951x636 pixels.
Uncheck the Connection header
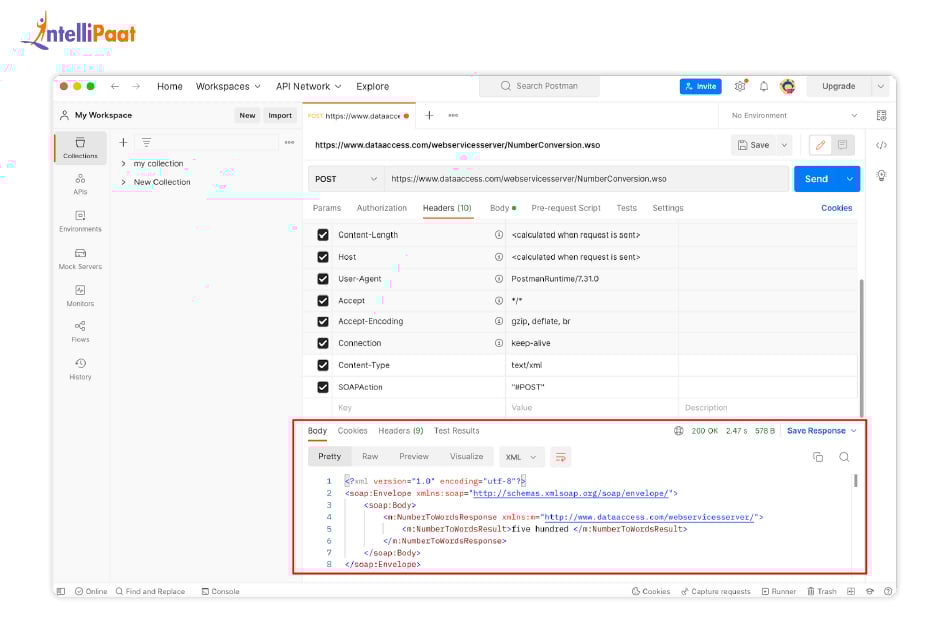[323, 343]
